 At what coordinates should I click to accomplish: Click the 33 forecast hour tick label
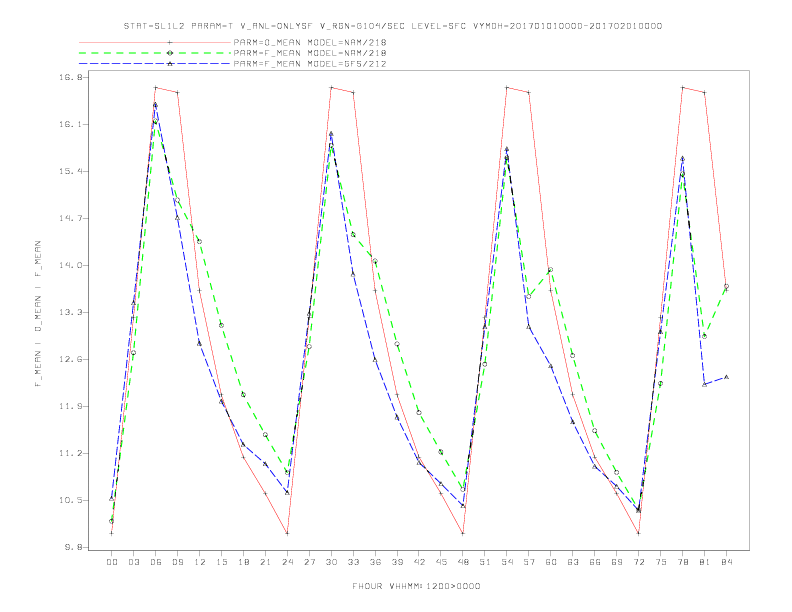coord(353,562)
